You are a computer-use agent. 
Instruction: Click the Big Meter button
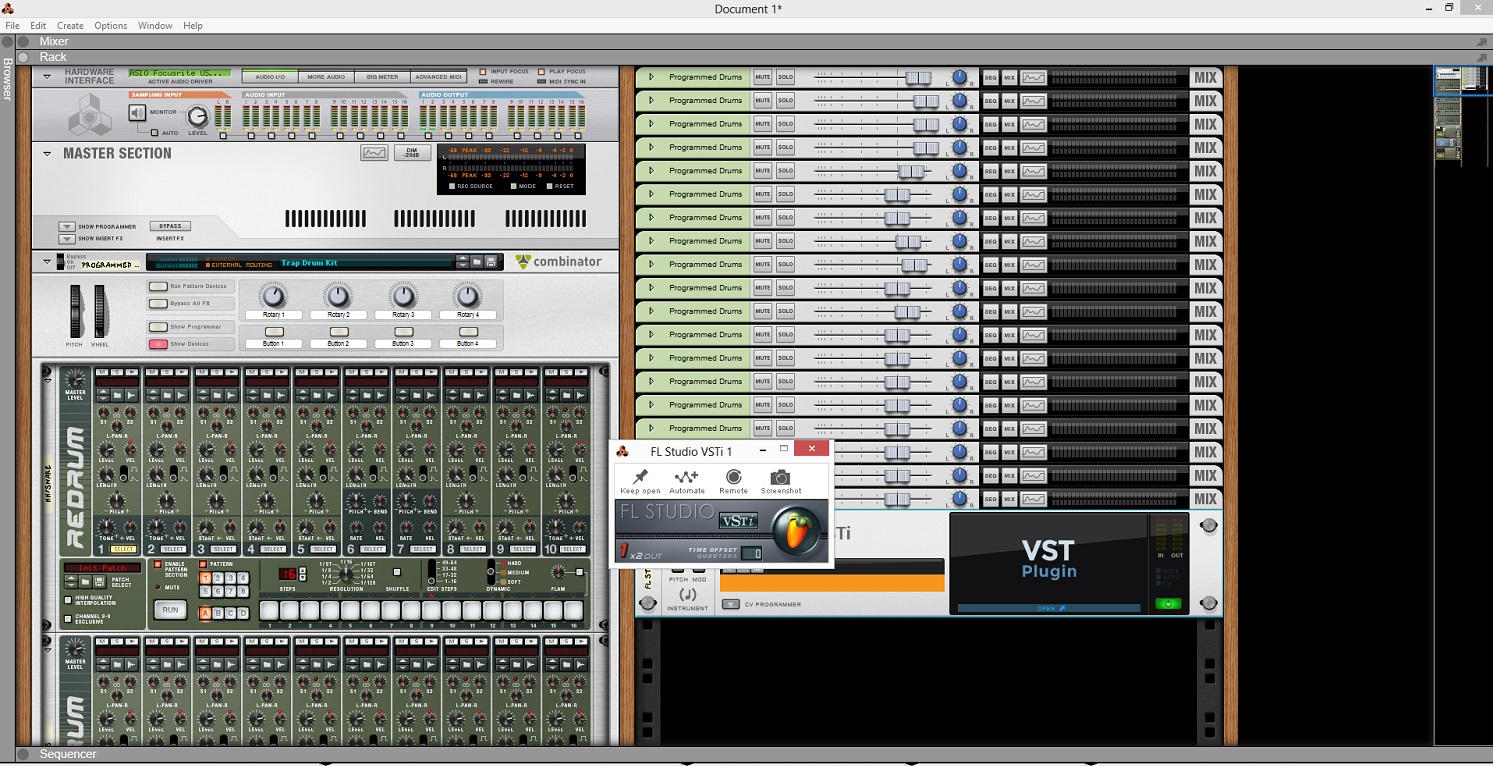382,76
